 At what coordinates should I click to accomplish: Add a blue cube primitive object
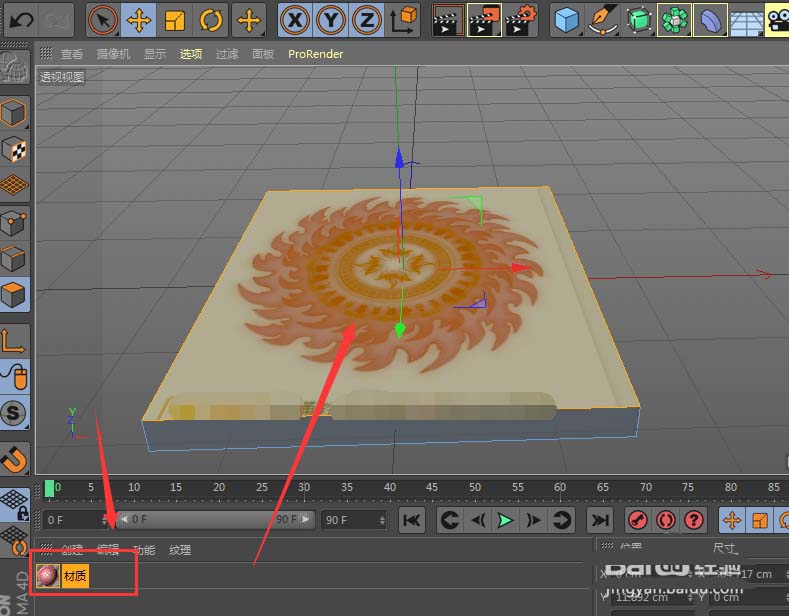(567, 20)
